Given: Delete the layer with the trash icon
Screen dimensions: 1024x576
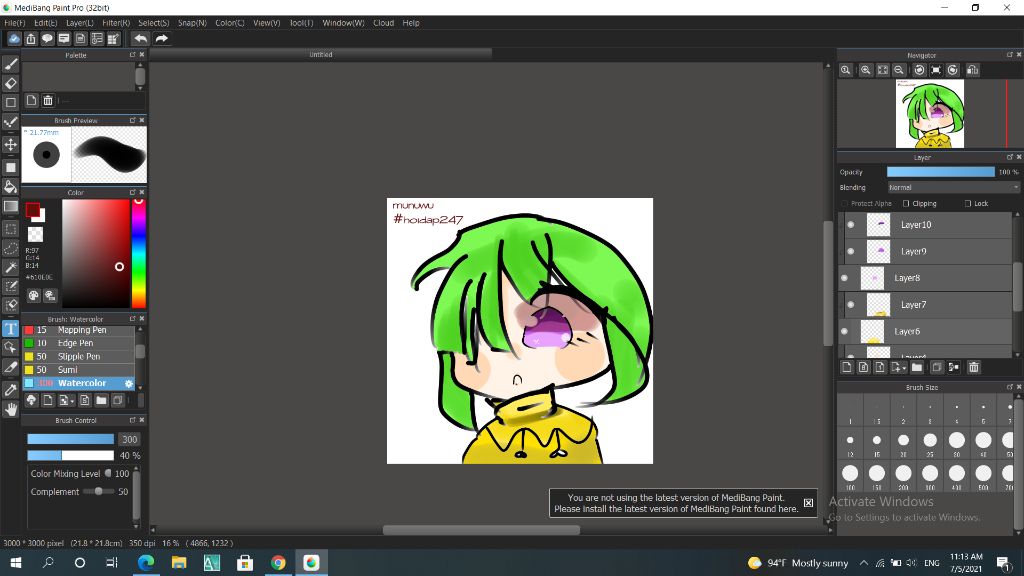Looking at the screenshot, I should (974, 367).
